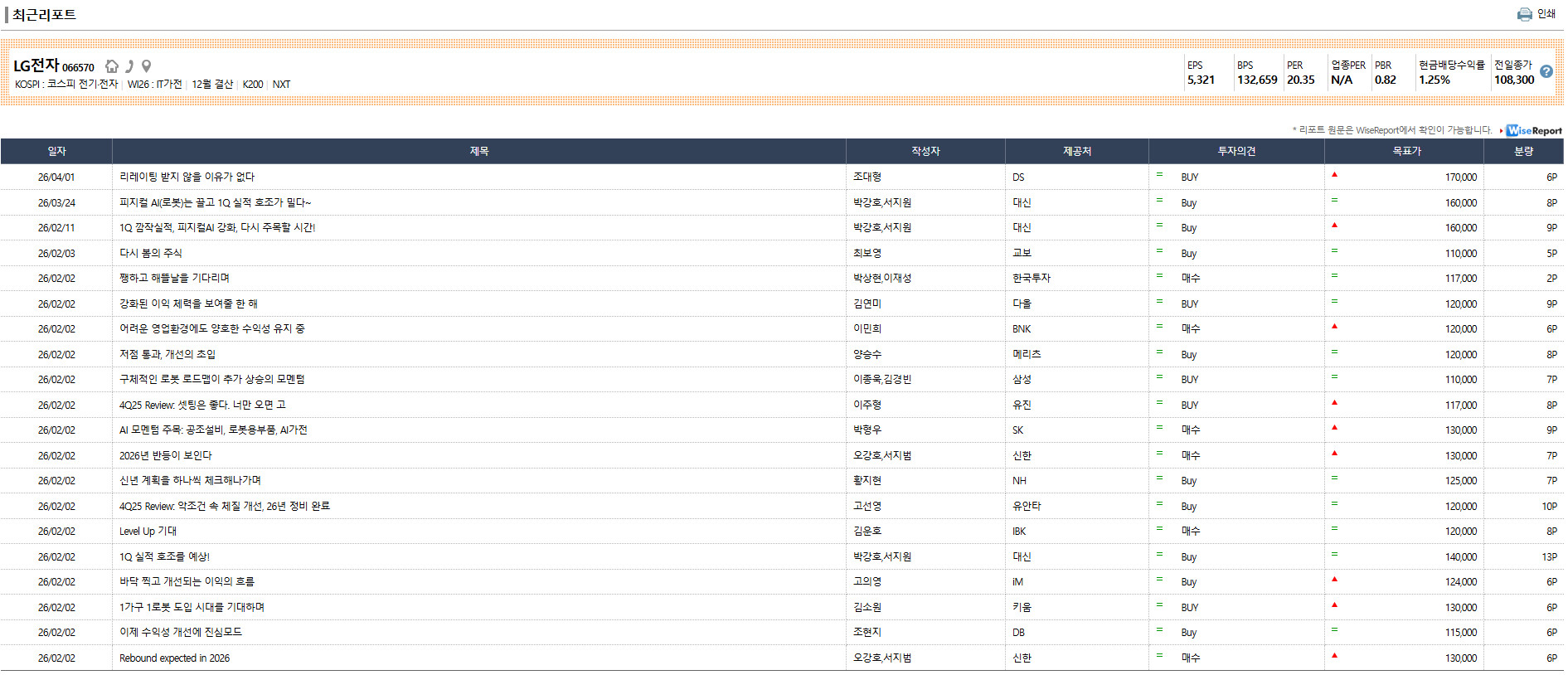Click the phone icon beside LG전자
This screenshot has width=1568, height=675.
[x=129, y=66]
